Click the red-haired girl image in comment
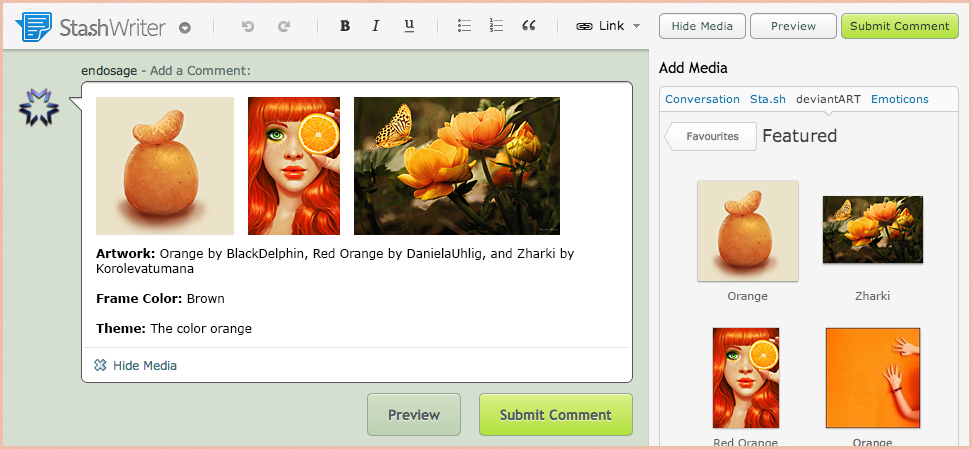Image resolution: width=972 pixels, height=449 pixels. pos(294,166)
